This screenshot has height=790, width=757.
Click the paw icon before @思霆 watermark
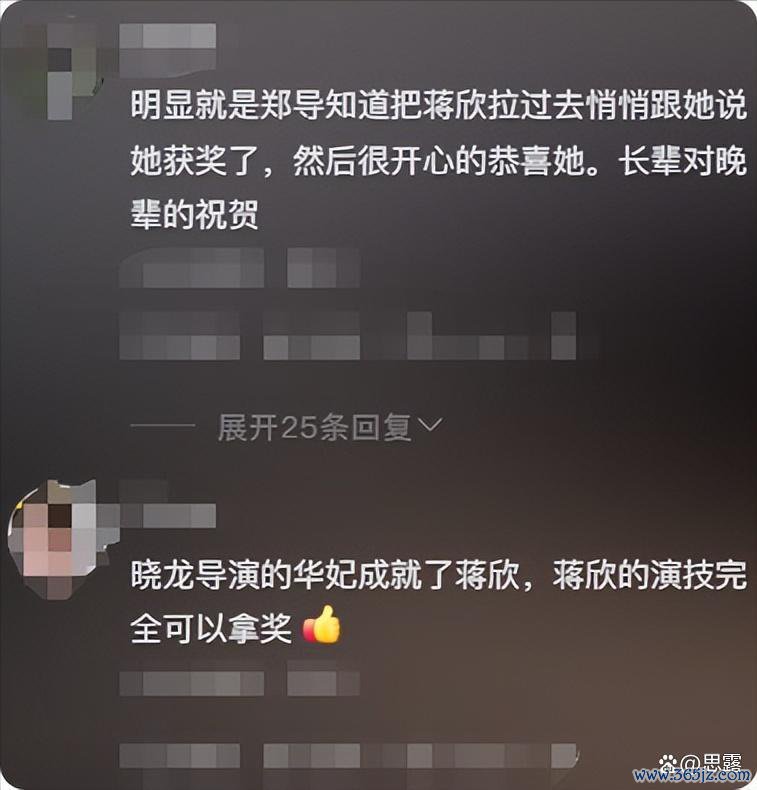[668, 762]
